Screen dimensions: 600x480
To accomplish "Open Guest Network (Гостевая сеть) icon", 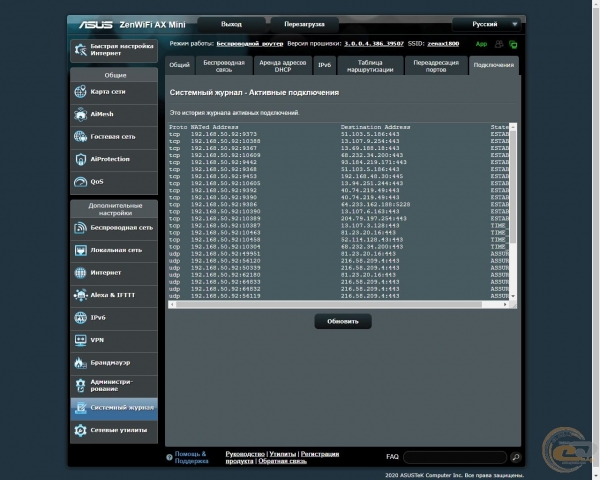I will coord(80,137).
